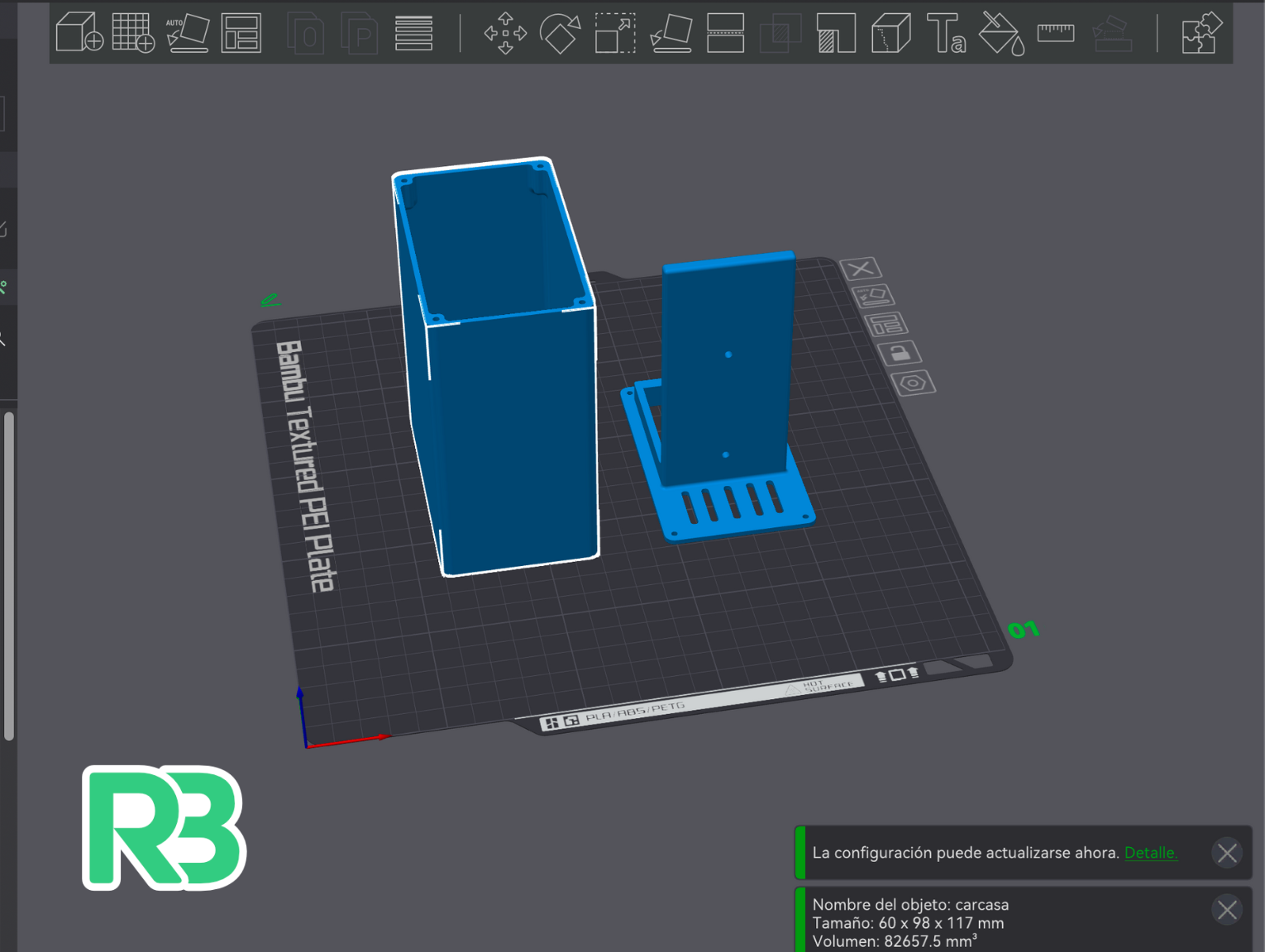Viewport: 1265px width, 952px height.
Task: Click the disabled Assemble icon
Action: point(1112,33)
